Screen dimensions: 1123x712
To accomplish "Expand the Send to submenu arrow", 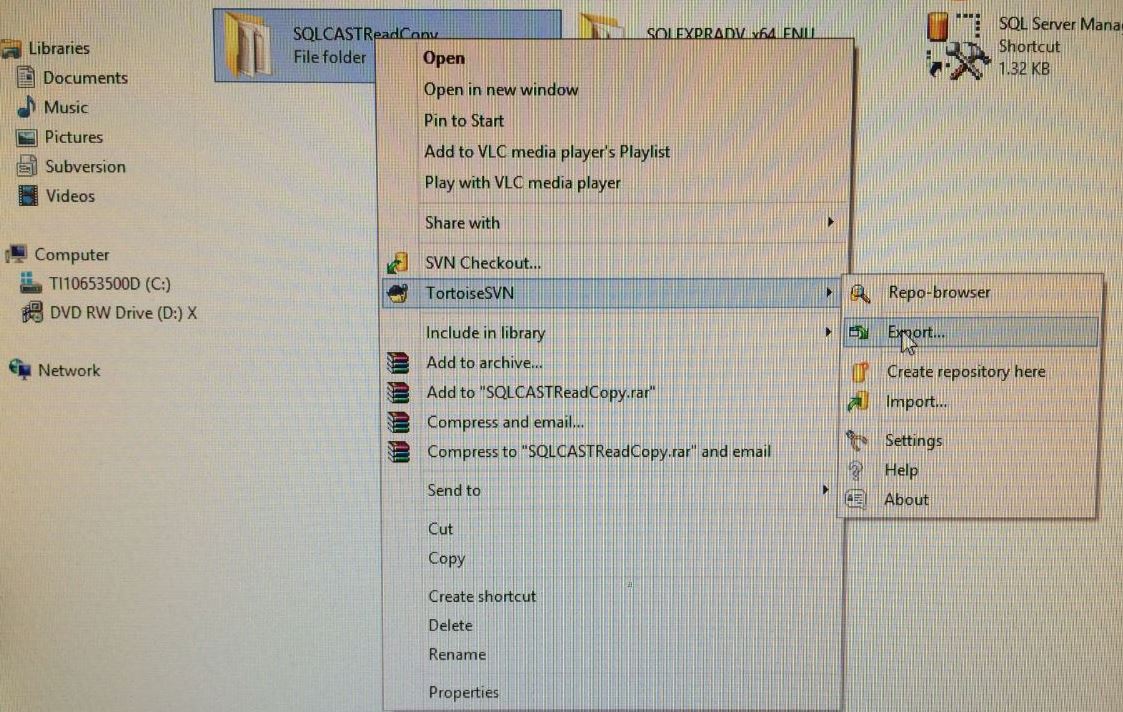I will point(825,490).
